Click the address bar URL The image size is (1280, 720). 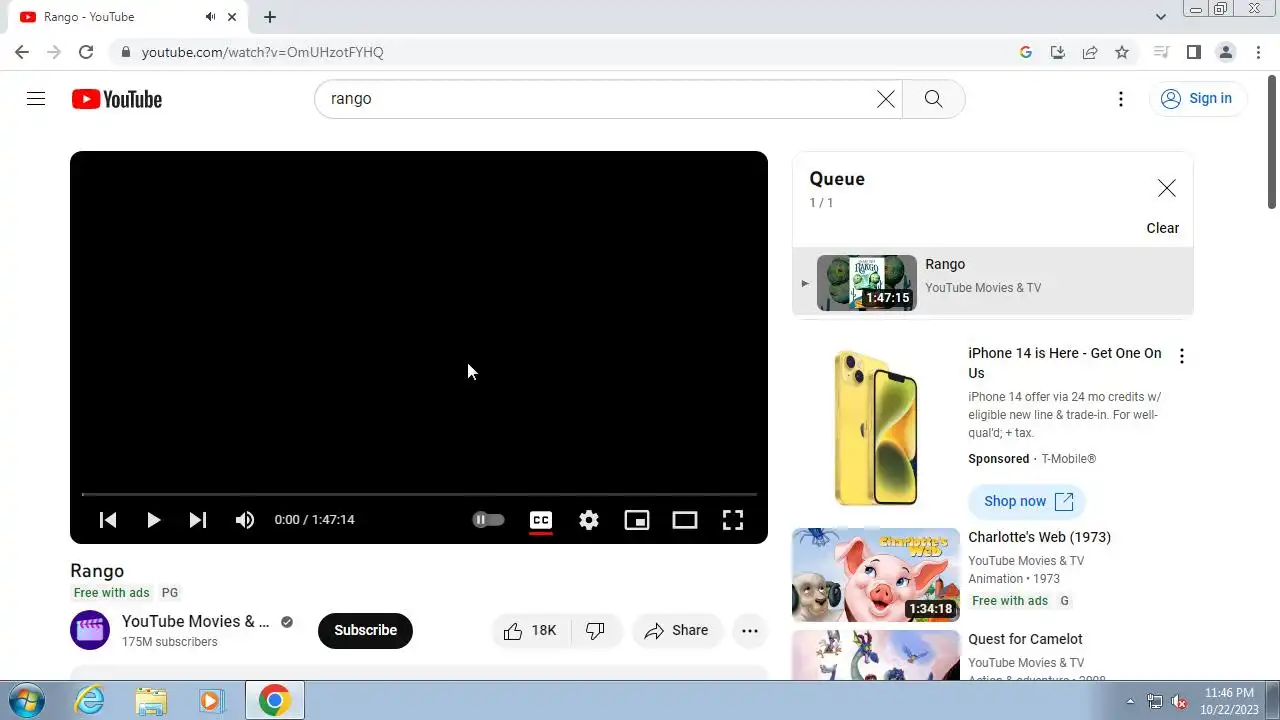(262, 52)
